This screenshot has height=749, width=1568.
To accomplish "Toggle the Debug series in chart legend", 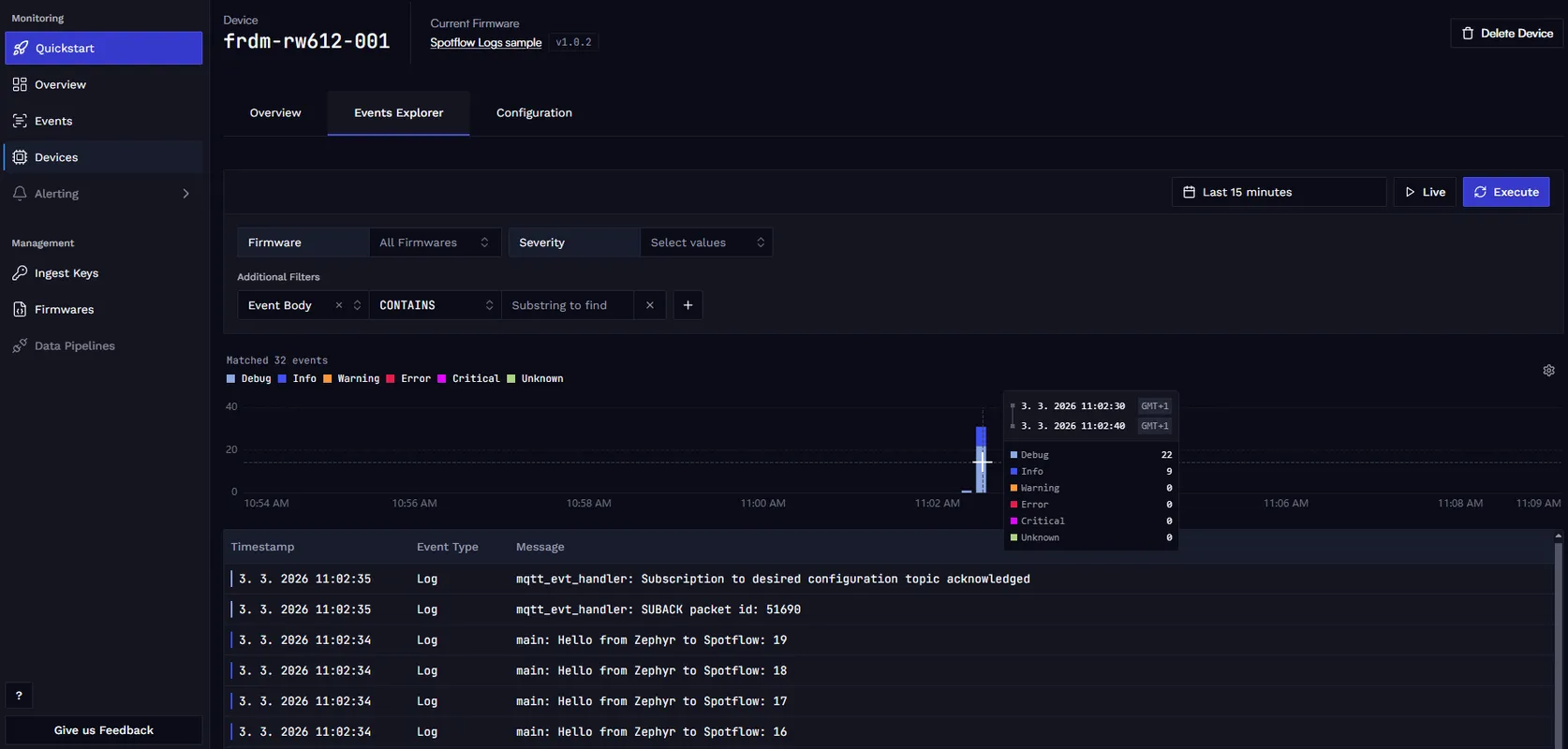I will tap(249, 379).
